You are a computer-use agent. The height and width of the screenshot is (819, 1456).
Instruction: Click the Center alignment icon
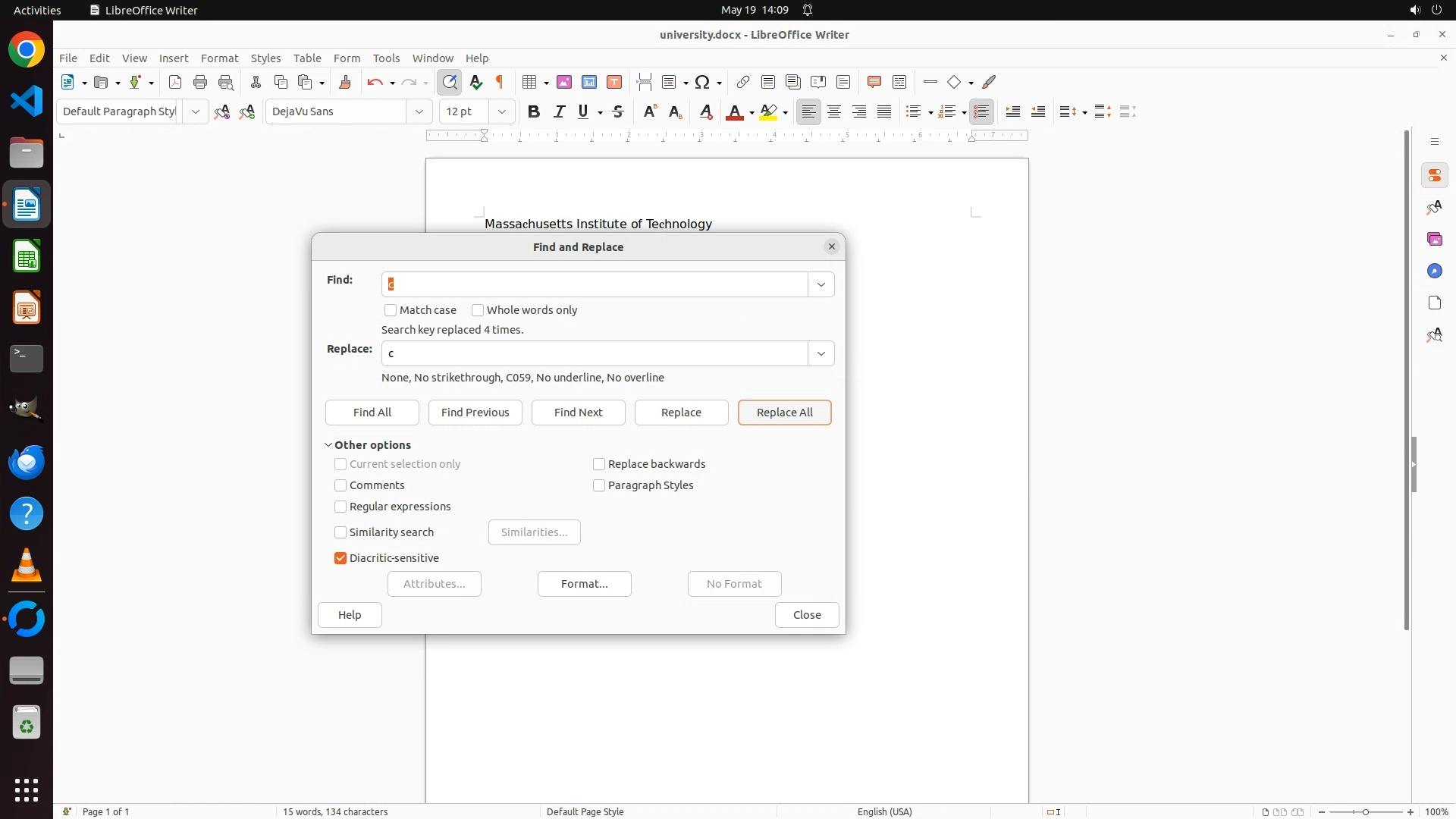tap(834, 111)
